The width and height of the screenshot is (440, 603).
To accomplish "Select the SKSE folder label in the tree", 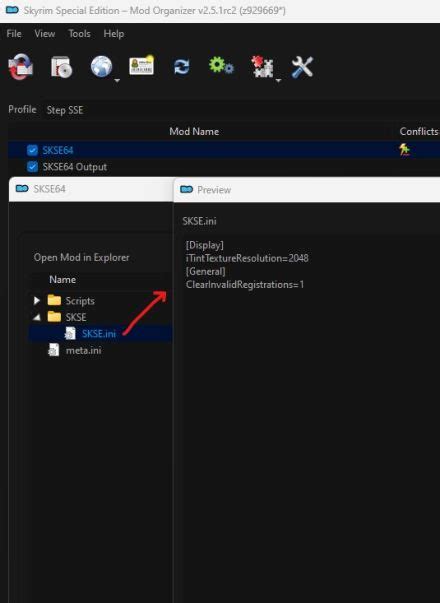I will point(76,317).
